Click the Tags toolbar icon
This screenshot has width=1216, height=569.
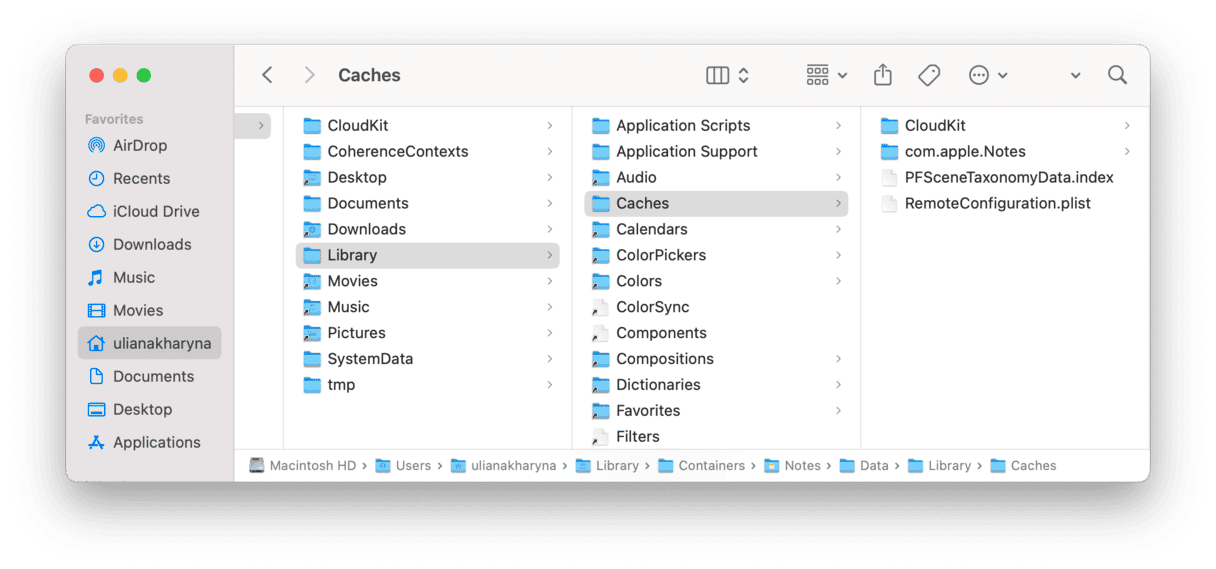pyautogui.click(x=929, y=75)
